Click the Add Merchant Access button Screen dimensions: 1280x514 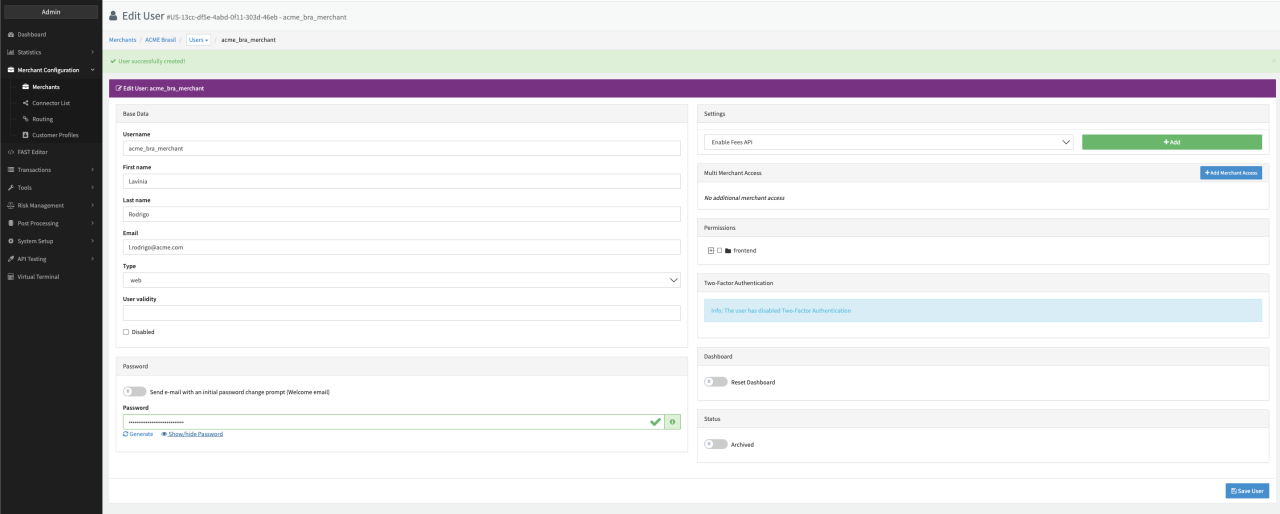pos(1230,173)
